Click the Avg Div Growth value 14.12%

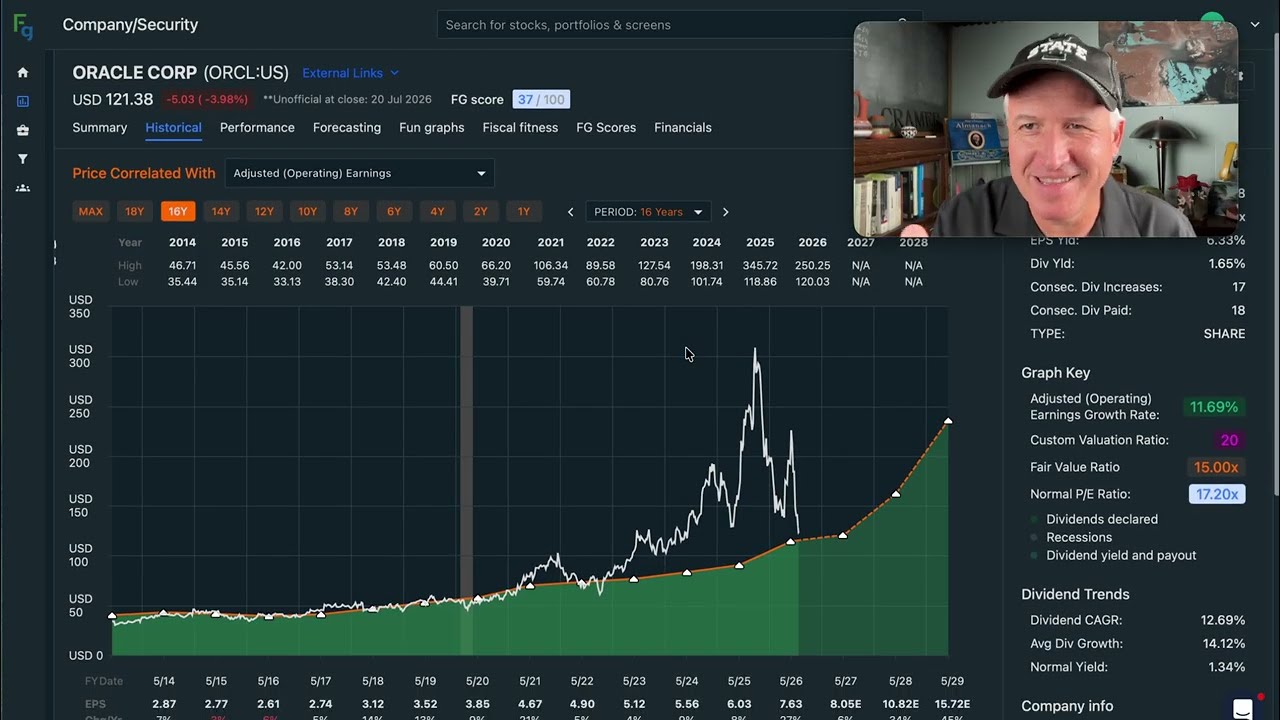1223,643
